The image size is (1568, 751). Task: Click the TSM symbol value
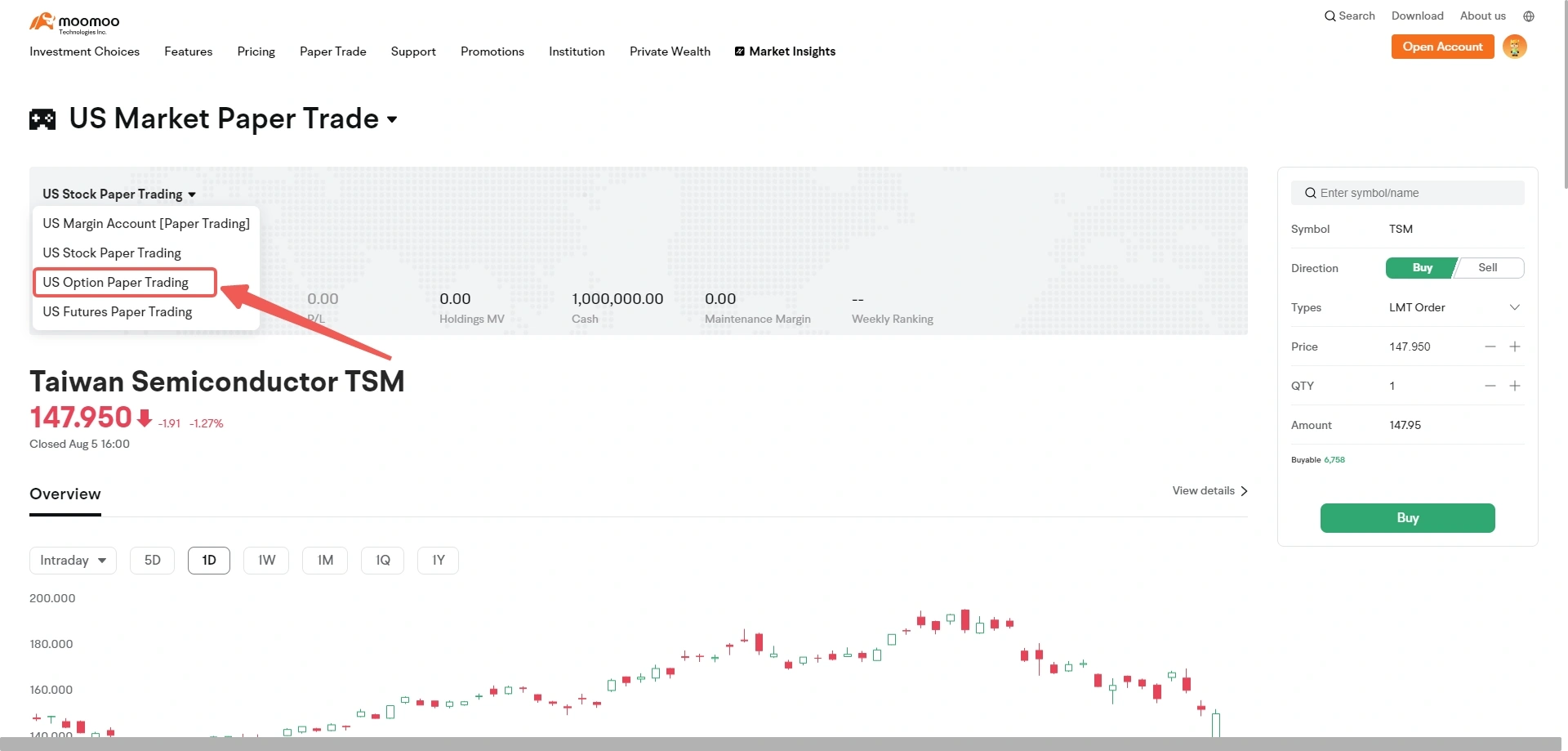[x=1401, y=229]
